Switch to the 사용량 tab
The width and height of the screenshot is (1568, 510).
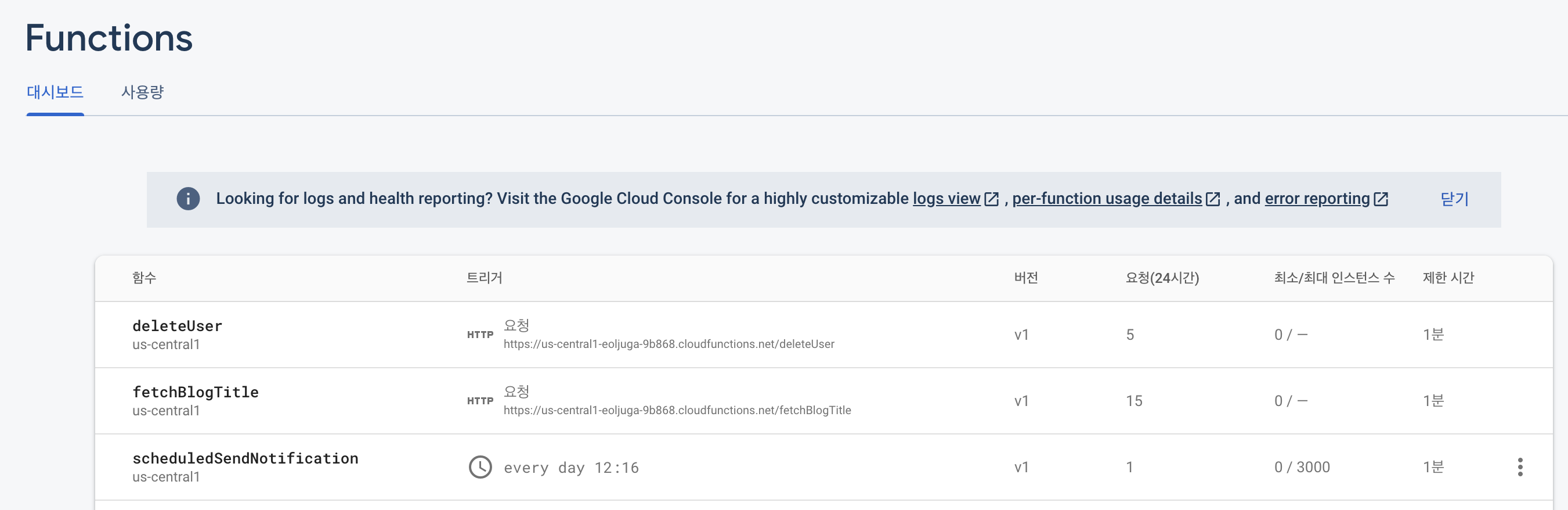(x=142, y=92)
